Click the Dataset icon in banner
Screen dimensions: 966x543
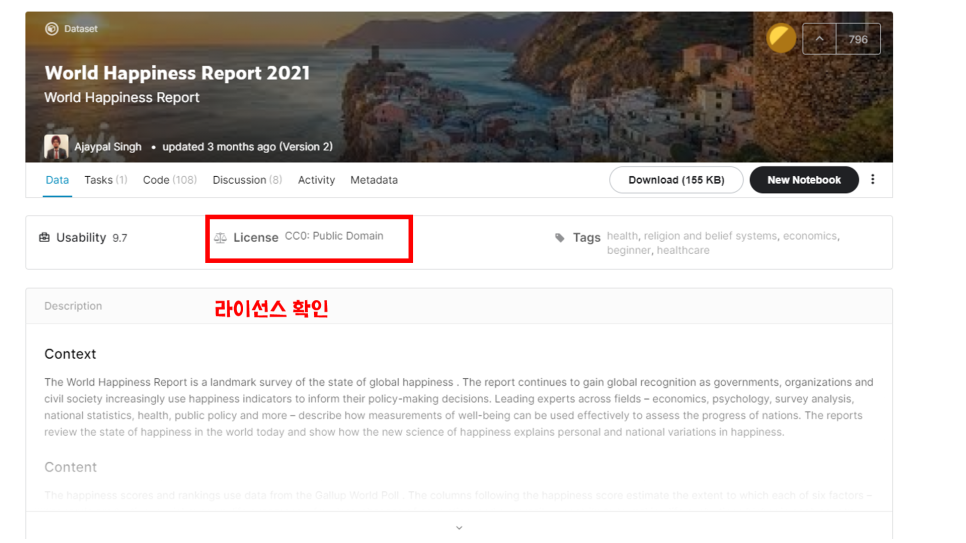pos(52,28)
